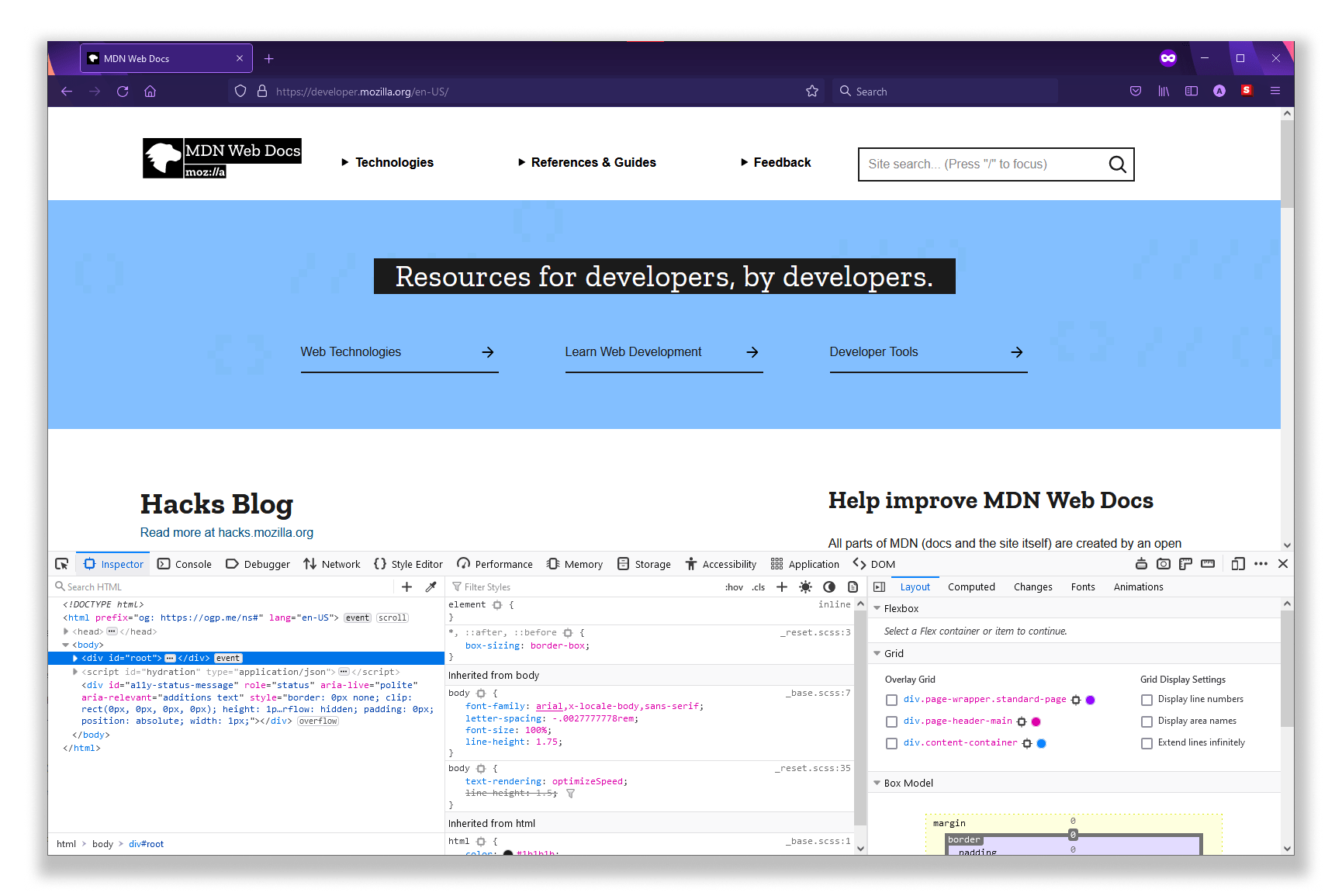Click the MDN site search magnifier icon
1342x896 pixels.
1117,164
